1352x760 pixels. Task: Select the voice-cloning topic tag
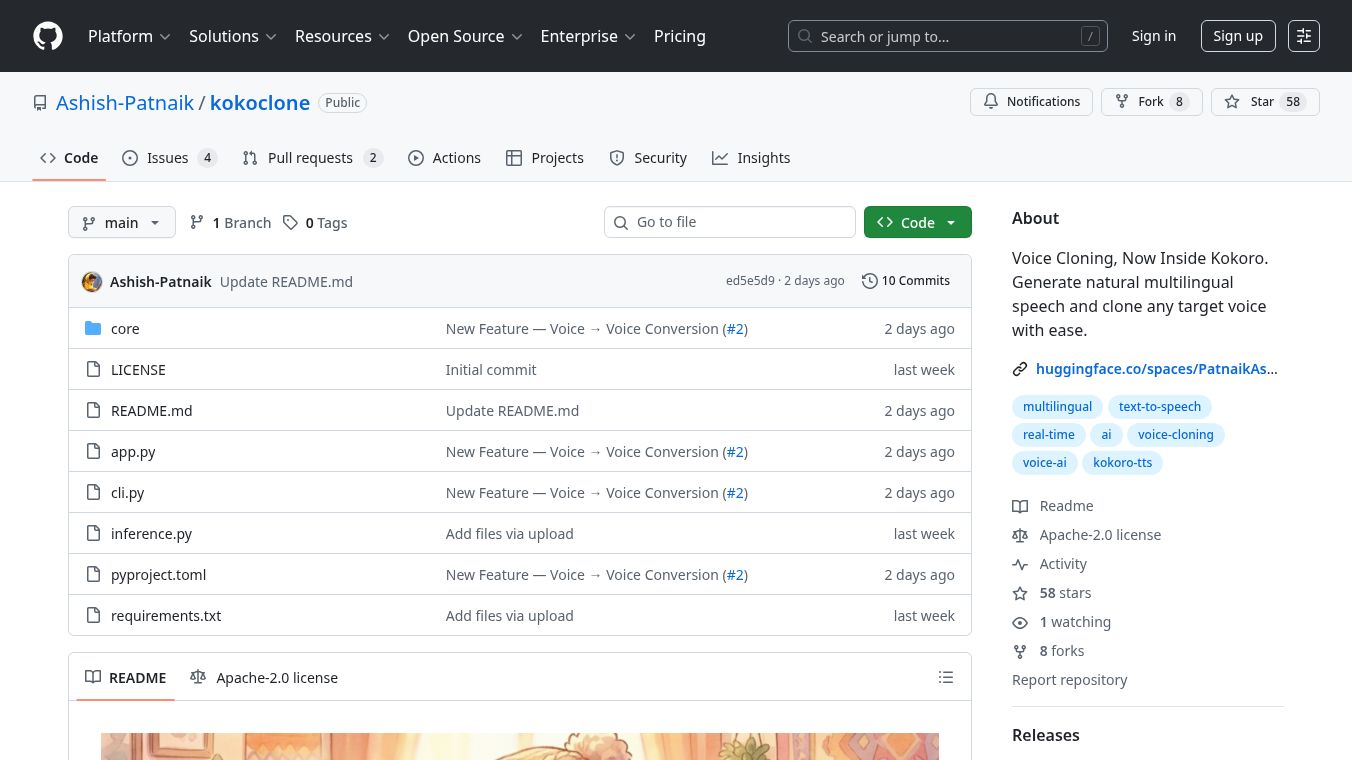click(x=1175, y=435)
